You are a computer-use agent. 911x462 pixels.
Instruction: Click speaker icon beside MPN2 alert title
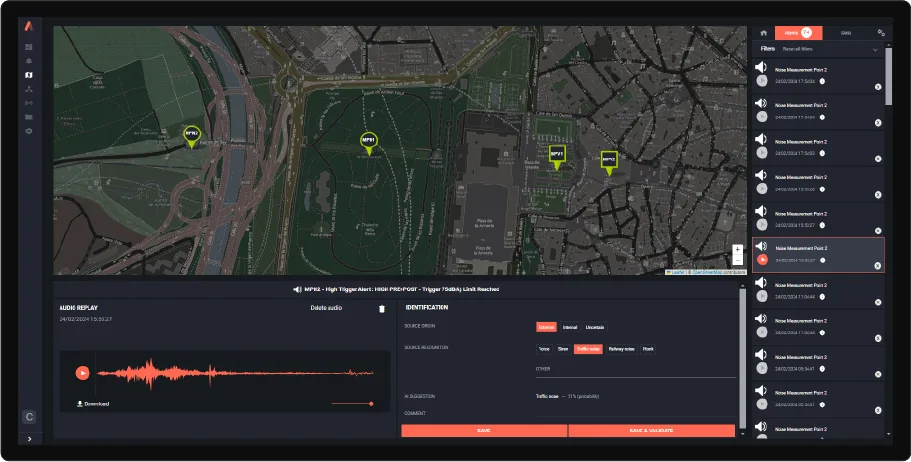[x=297, y=289]
